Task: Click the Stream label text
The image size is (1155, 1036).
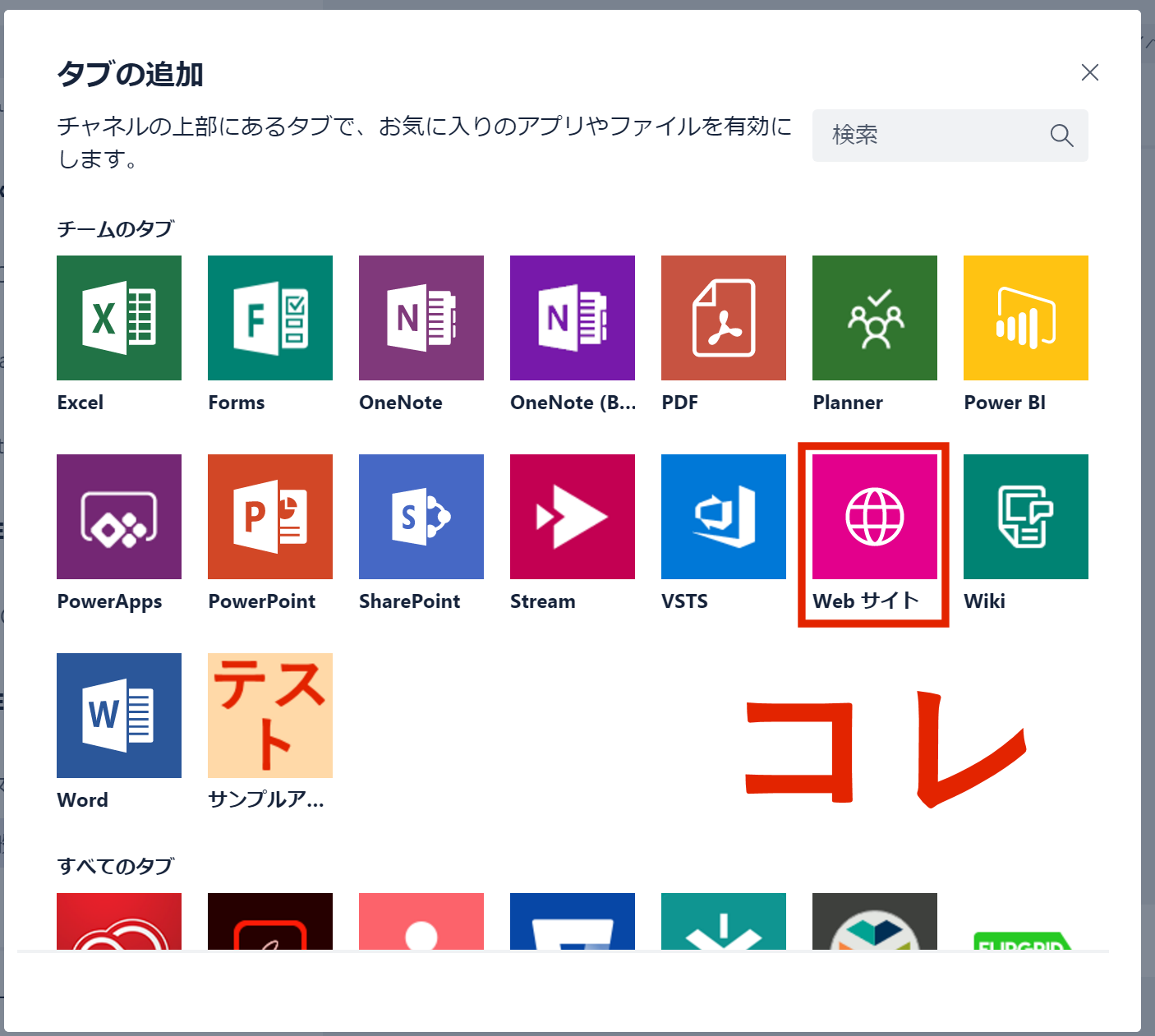Action: (x=542, y=601)
